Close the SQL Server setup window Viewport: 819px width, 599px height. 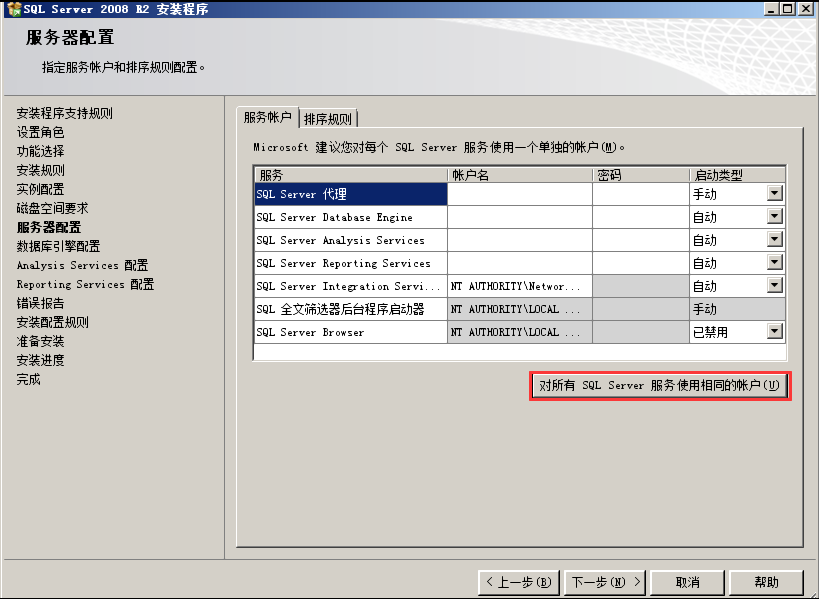coord(806,9)
